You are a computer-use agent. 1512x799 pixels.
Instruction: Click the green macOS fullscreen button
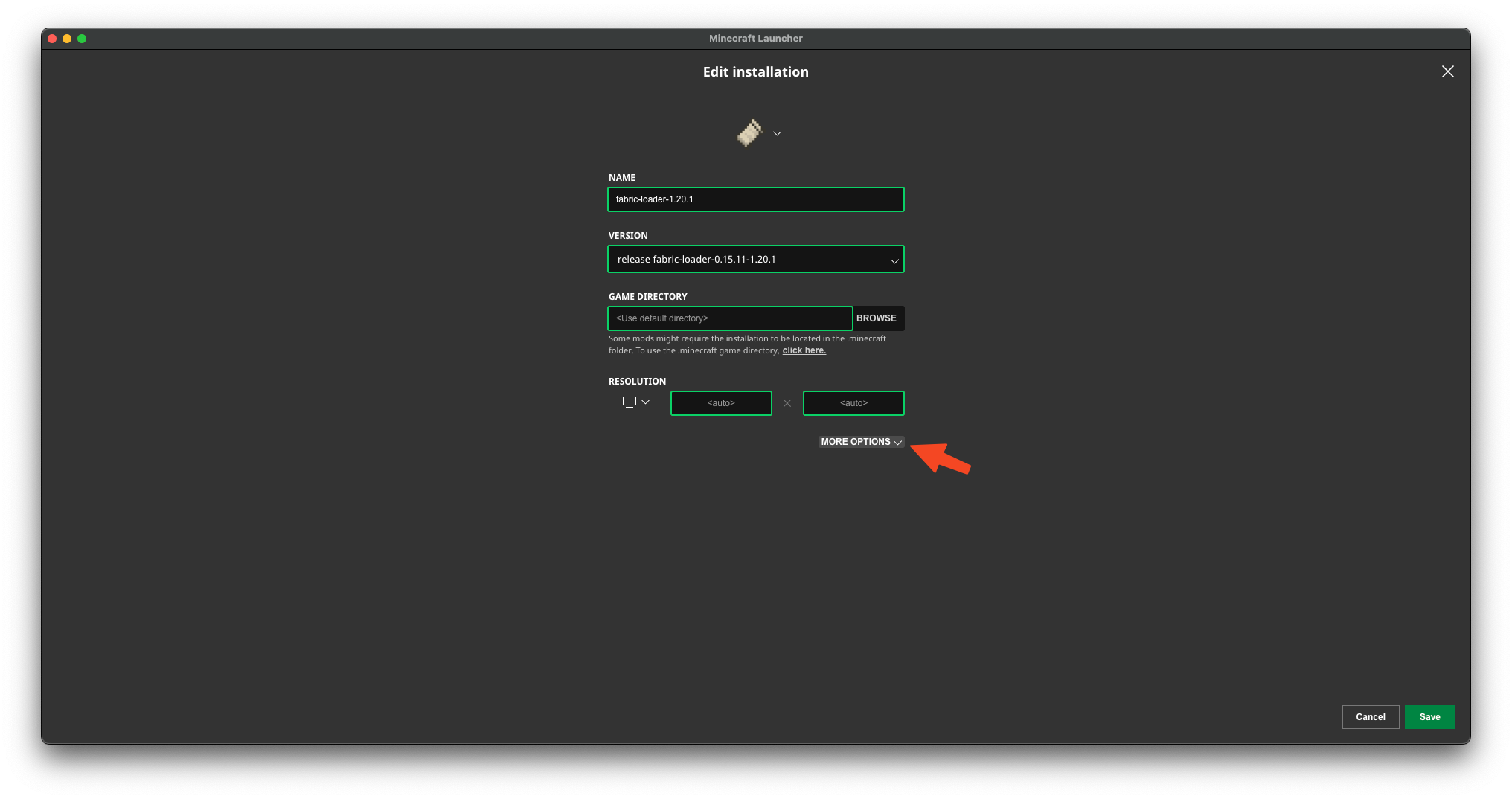coord(82,39)
